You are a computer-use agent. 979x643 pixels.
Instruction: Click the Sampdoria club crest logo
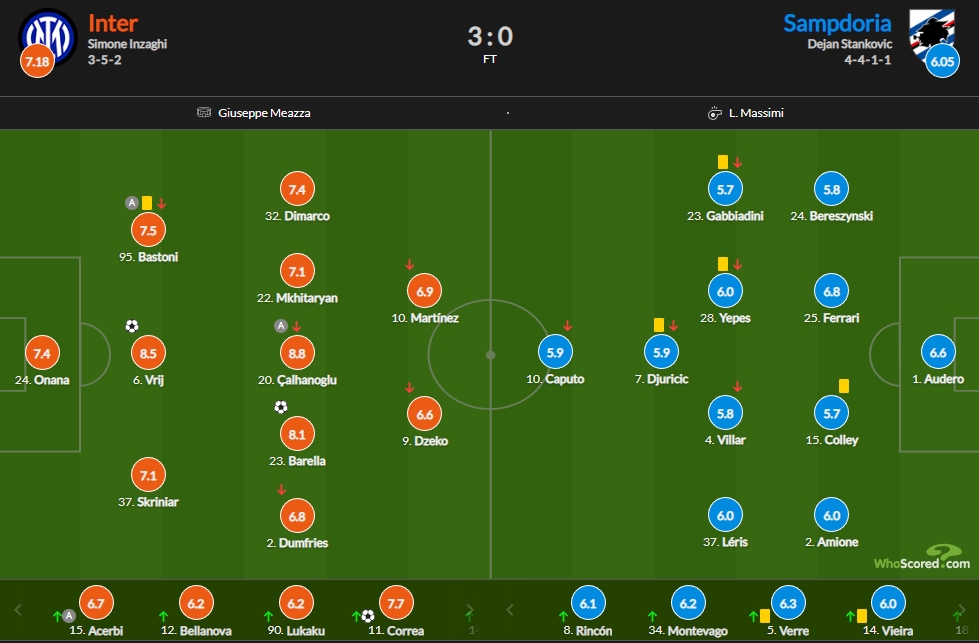point(932,32)
